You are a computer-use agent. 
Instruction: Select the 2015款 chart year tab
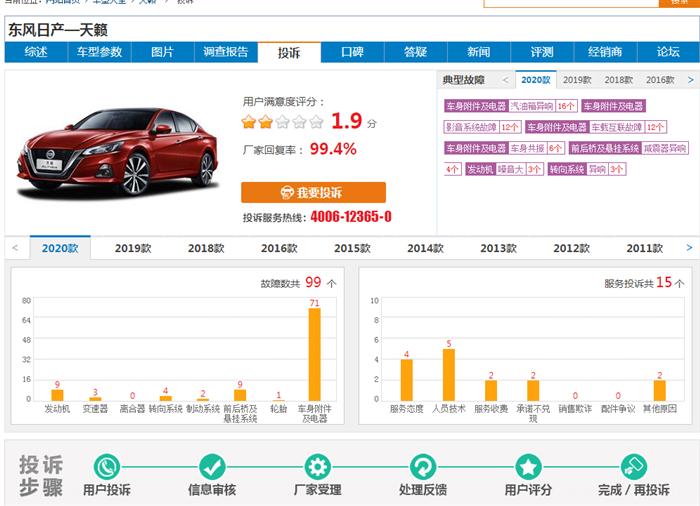point(353,248)
